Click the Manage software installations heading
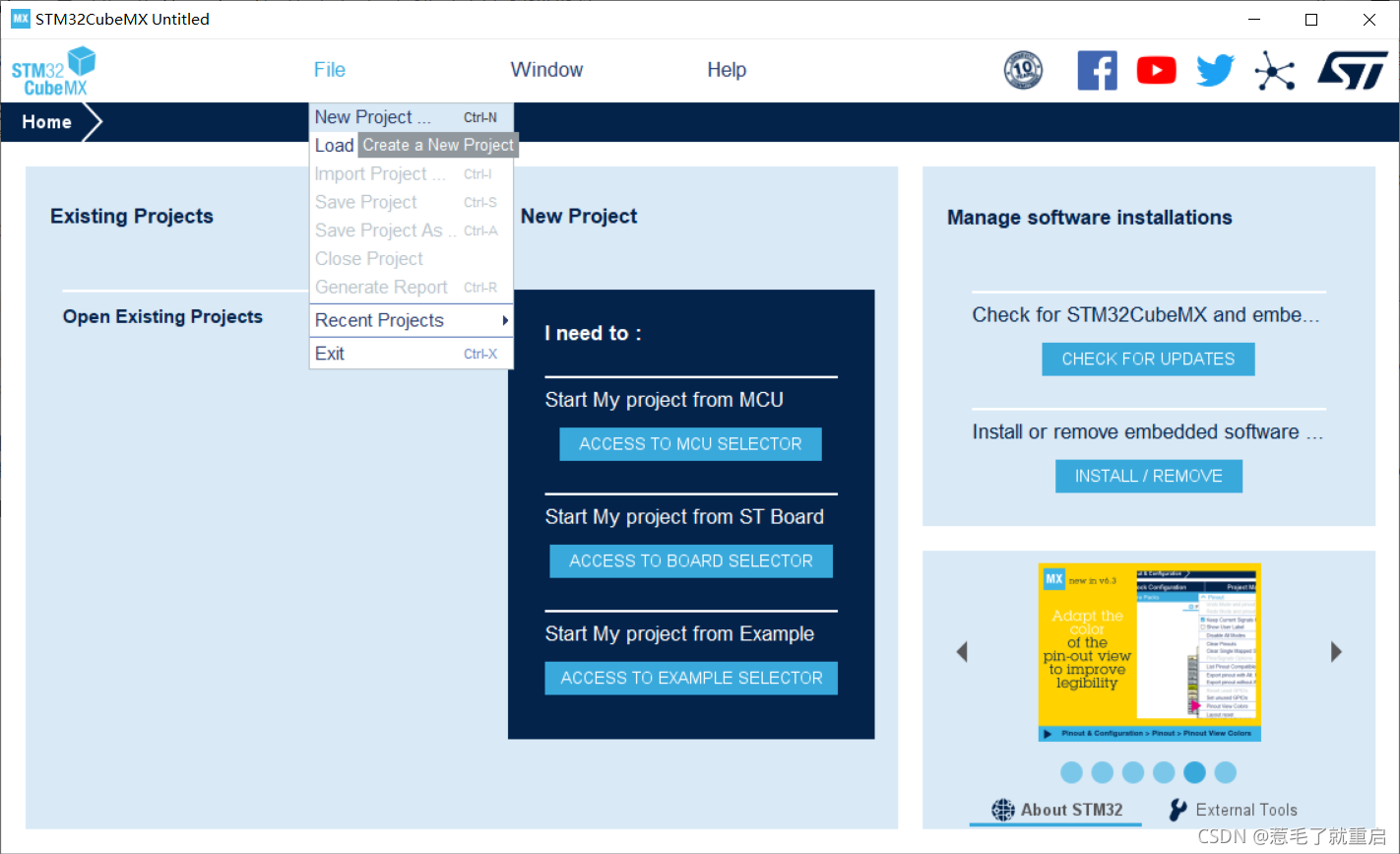 click(x=1089, y=218)
